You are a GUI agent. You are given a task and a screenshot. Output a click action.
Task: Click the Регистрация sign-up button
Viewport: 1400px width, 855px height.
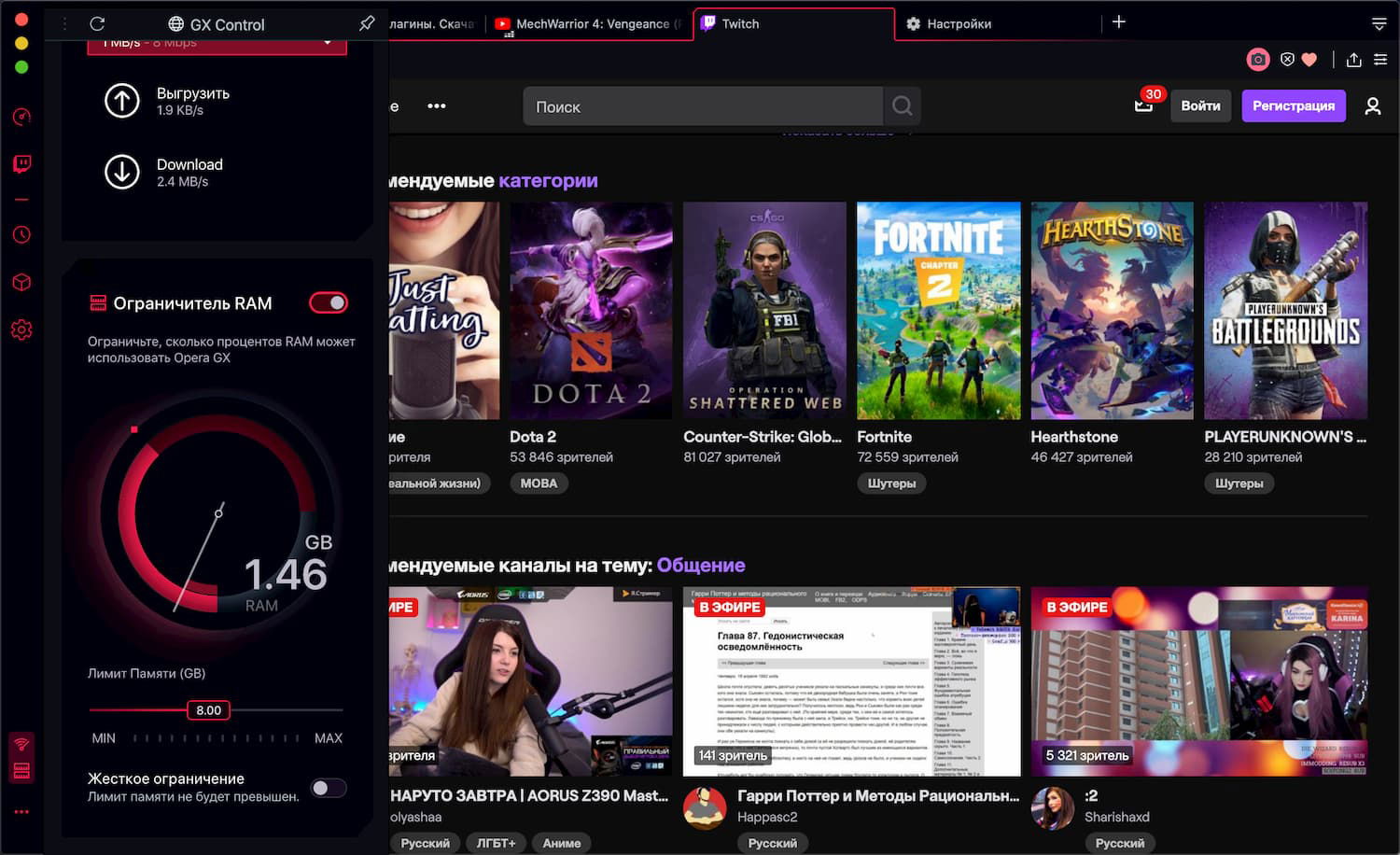coord(1294,106)
